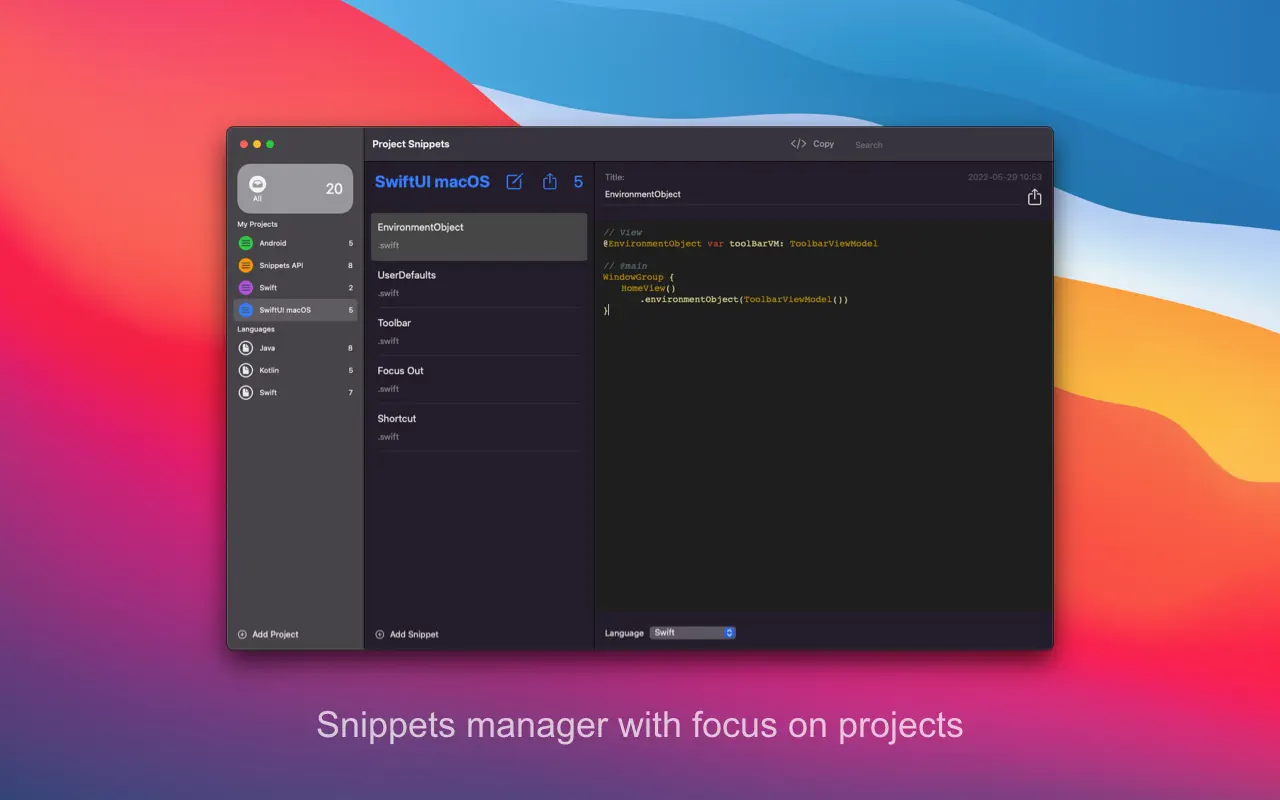This screenshot has width=1280, height=800.
Task: Click the All projects avatar icon
Action: click(x=258, y=184)
